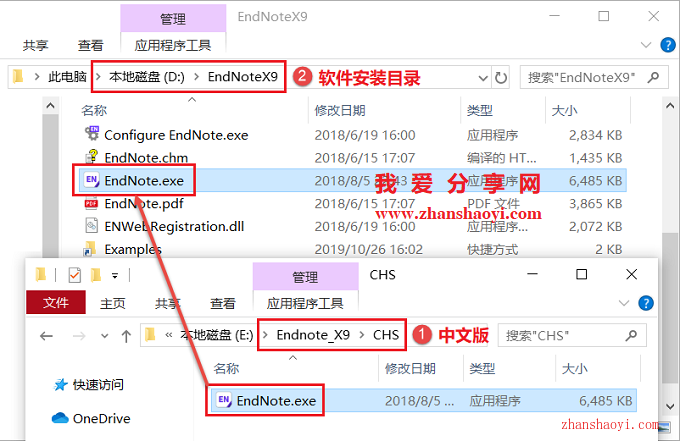The height and width of the screenshot is (441, 680).
Task: Click chevron between Endnote_X9 and CHS
Action: [x=362, y=335]
